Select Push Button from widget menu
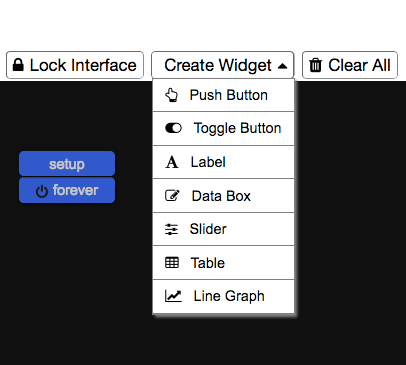 [x=223, y=95]
